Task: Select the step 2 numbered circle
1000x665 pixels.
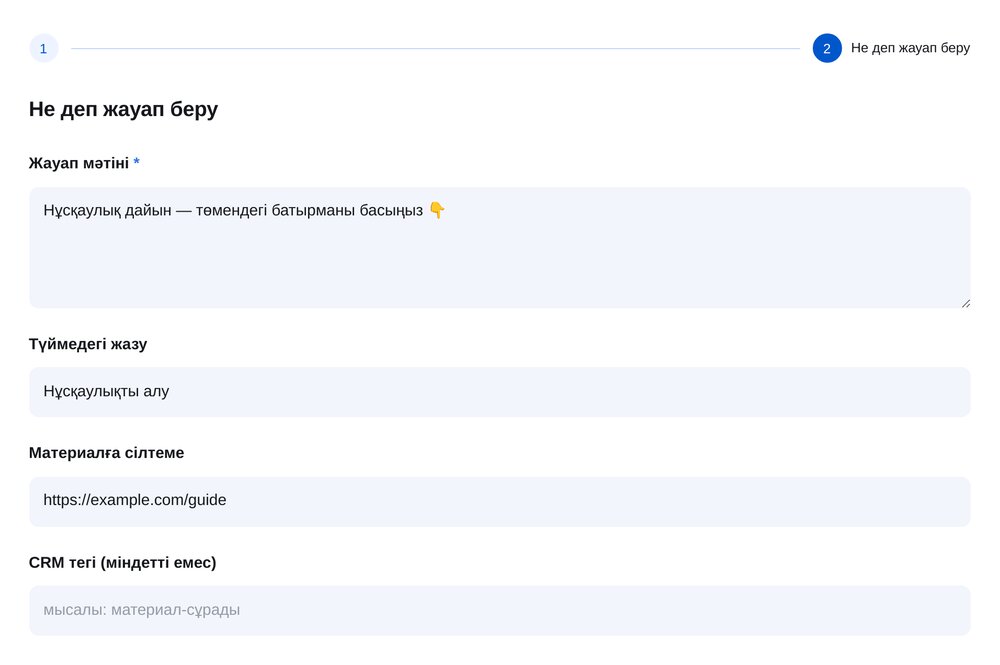Action: click(x=827, y=48)
